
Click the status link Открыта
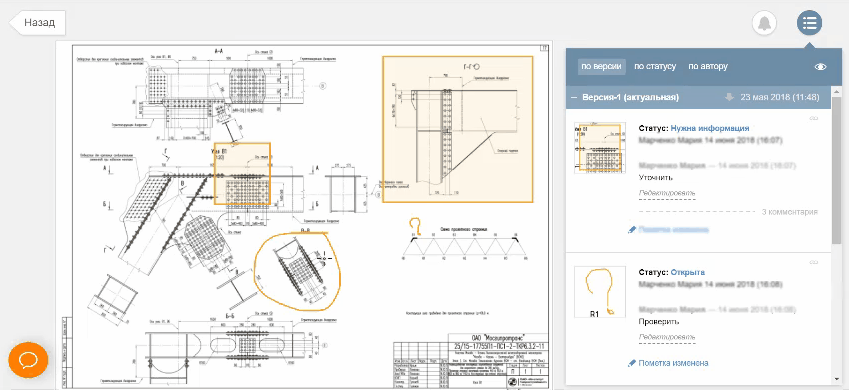tap(688, 272)
